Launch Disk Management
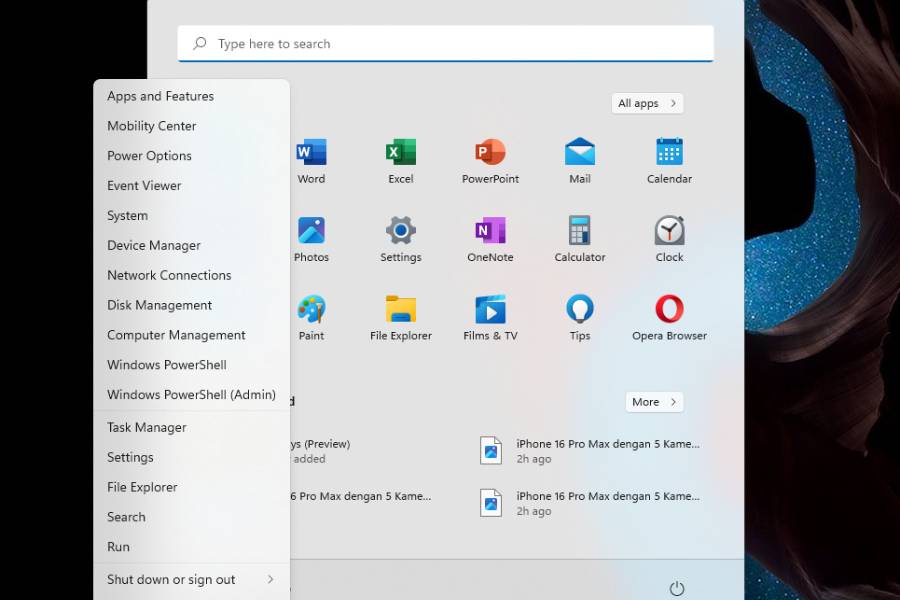900x600 pixels. (192, 305)
